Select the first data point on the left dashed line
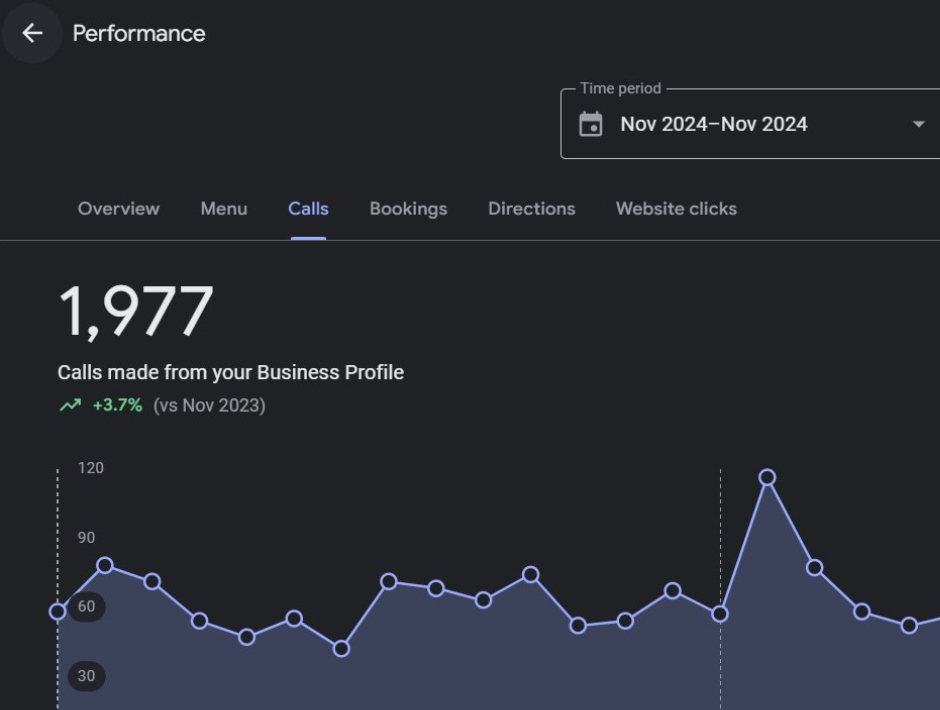Screen dimensions: 940x710 pyautogui.click(x=58, y=611)
